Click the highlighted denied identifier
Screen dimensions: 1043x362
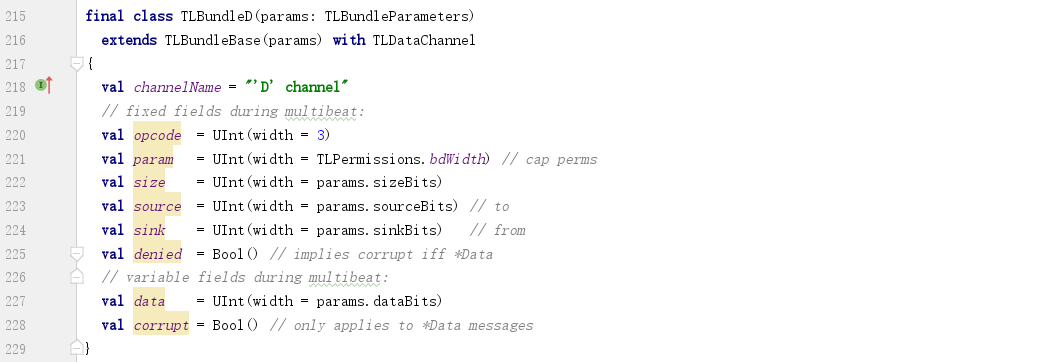tap(157, 254)
